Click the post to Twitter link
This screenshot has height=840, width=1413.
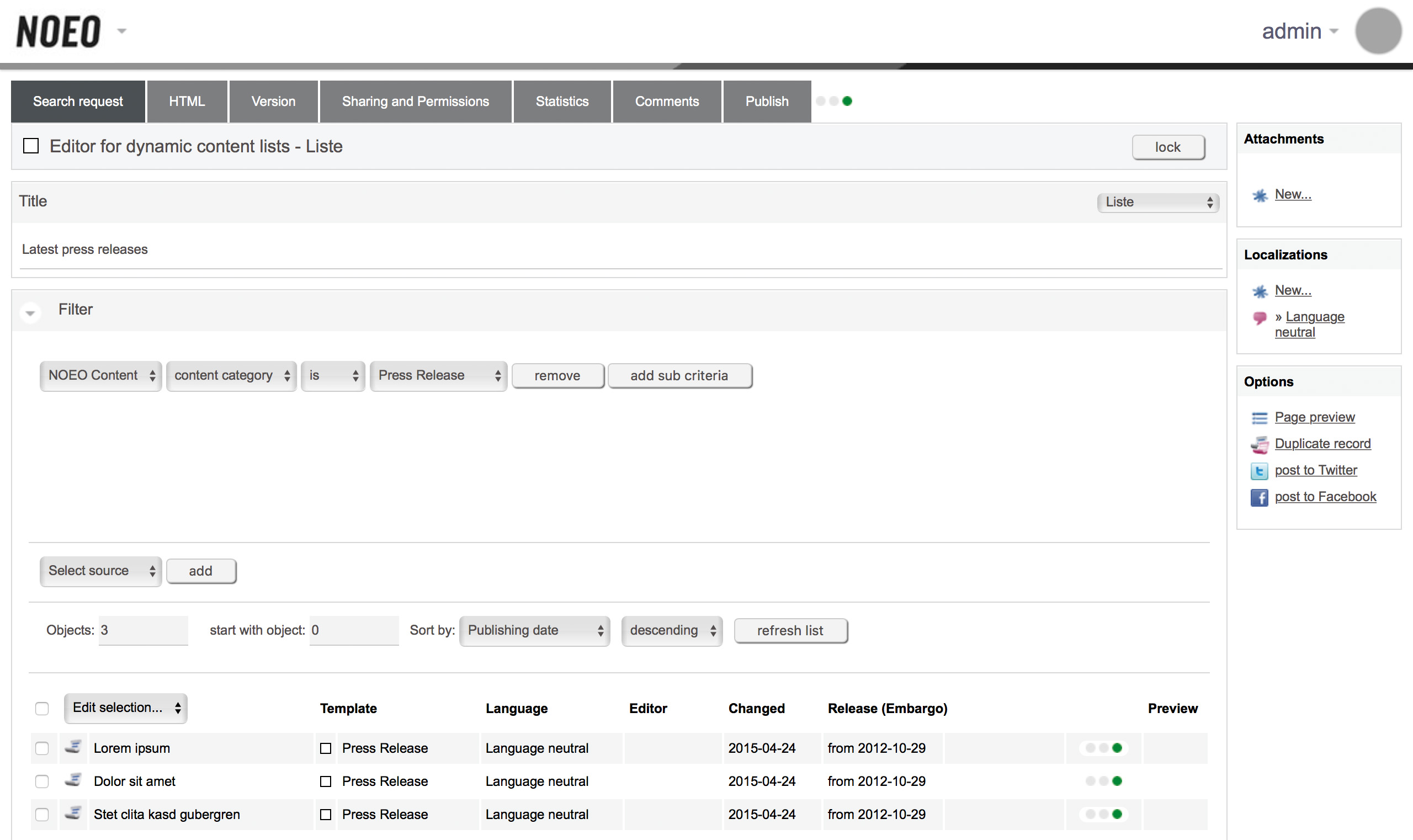click(1316, 470)
